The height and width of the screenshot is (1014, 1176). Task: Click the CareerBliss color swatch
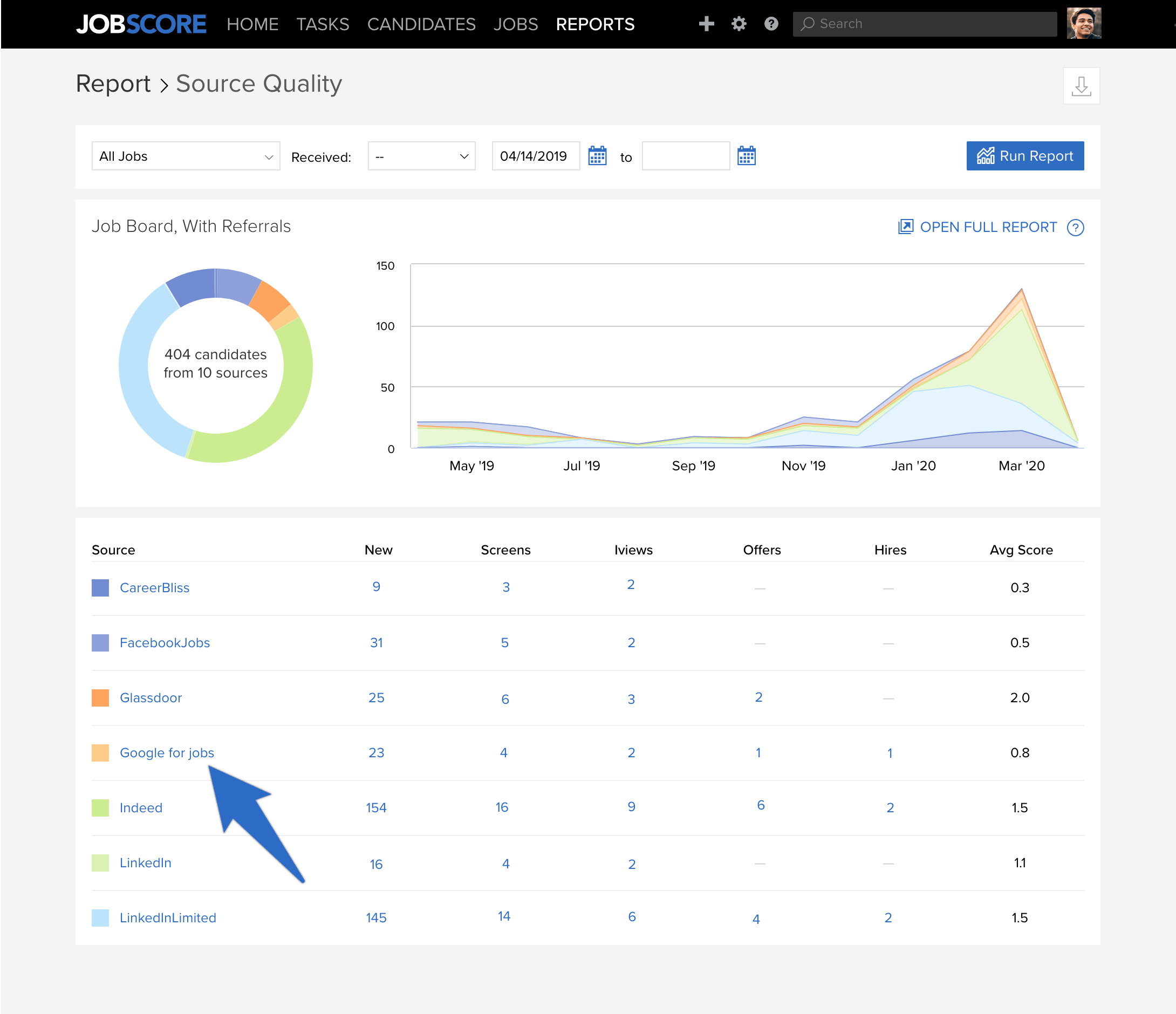(100, 587)
